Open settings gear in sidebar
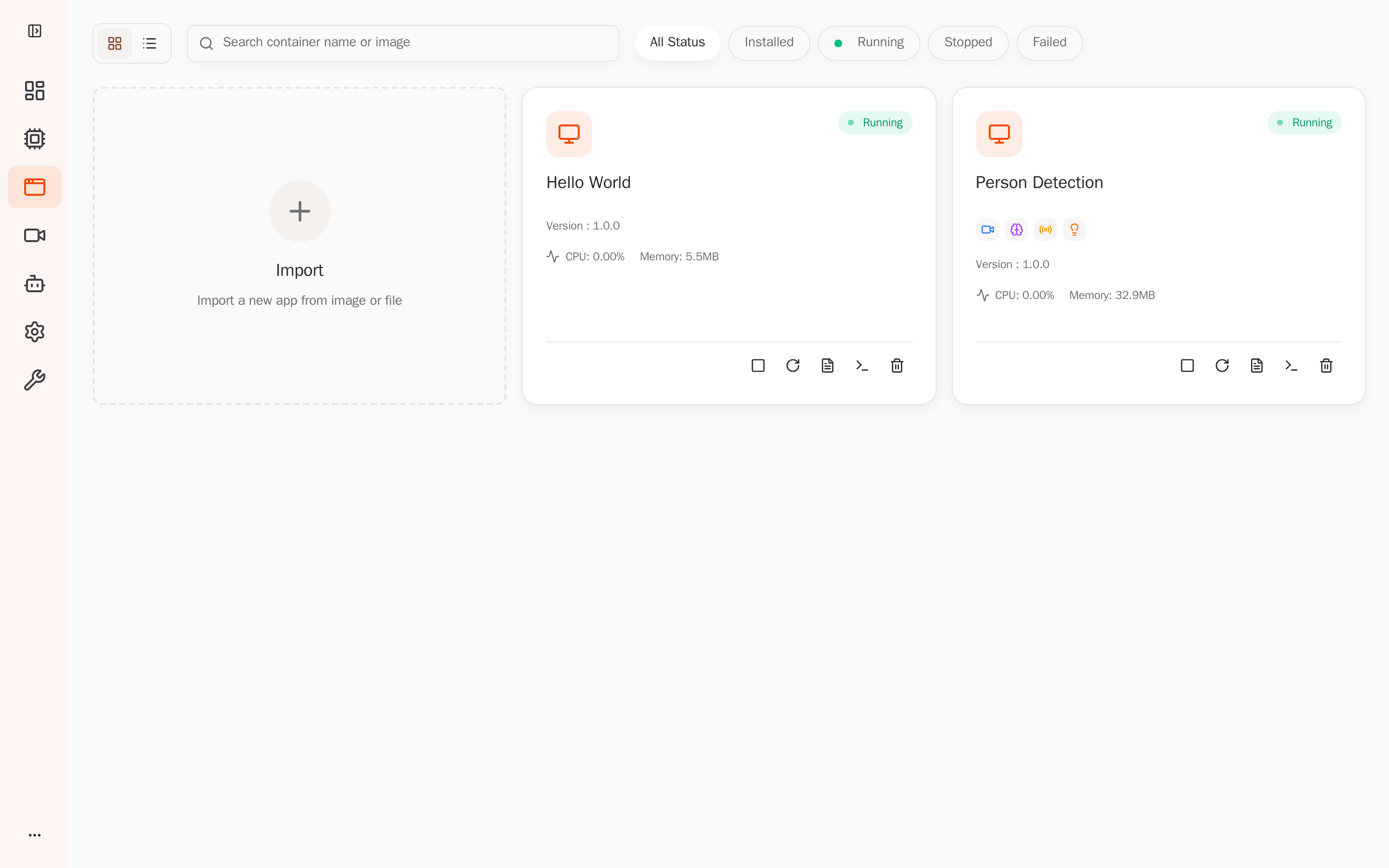Screen dimensions: 1389x868 coord(34,332)
